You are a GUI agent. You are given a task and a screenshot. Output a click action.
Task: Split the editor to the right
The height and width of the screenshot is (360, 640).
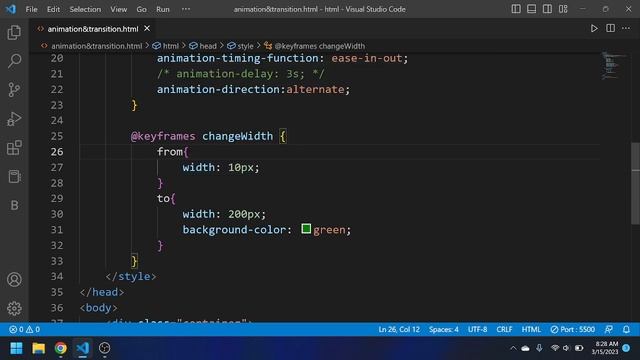(x=610, y=28)
